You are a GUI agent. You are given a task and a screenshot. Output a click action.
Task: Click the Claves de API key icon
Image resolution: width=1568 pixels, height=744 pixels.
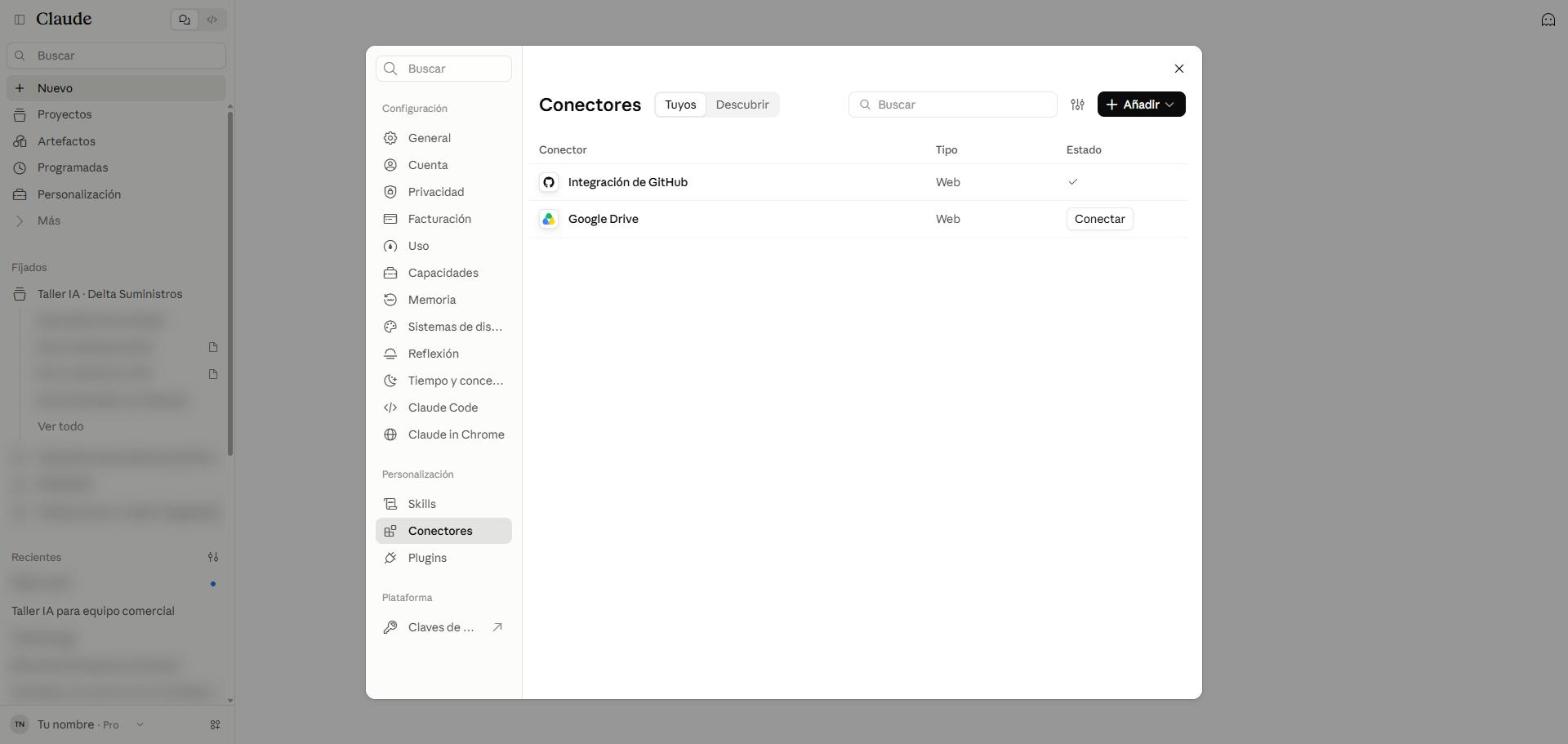390,627
